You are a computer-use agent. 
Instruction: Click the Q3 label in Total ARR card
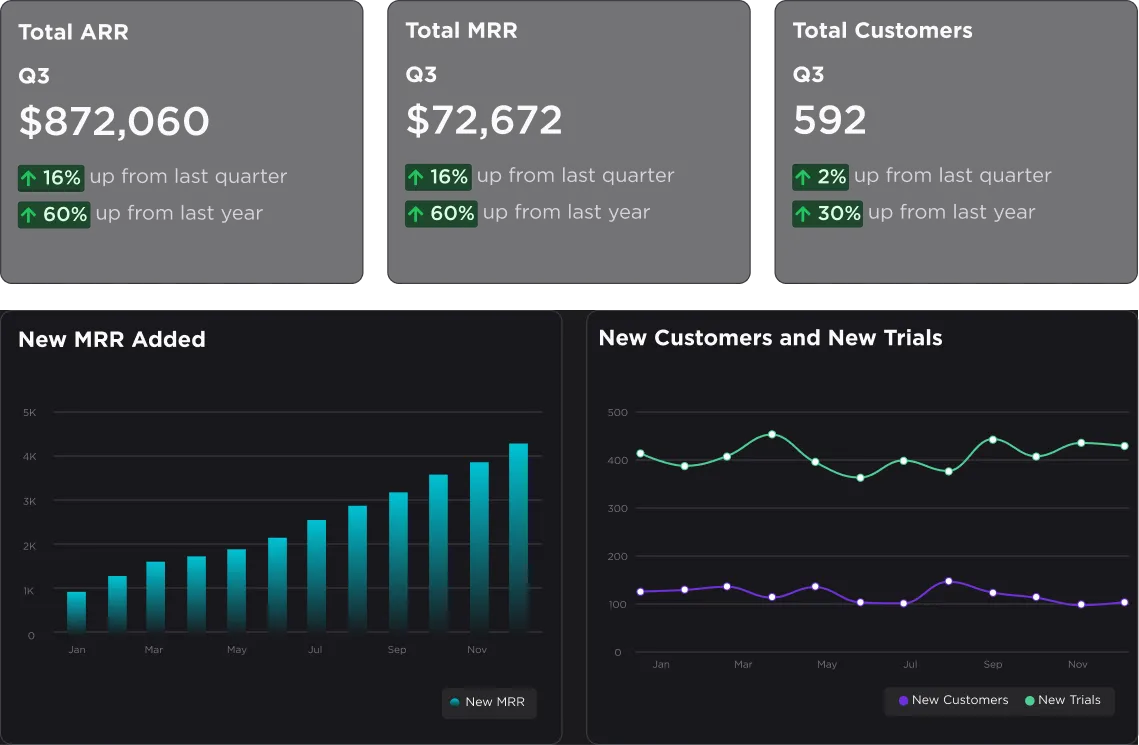tap(34, 76)
